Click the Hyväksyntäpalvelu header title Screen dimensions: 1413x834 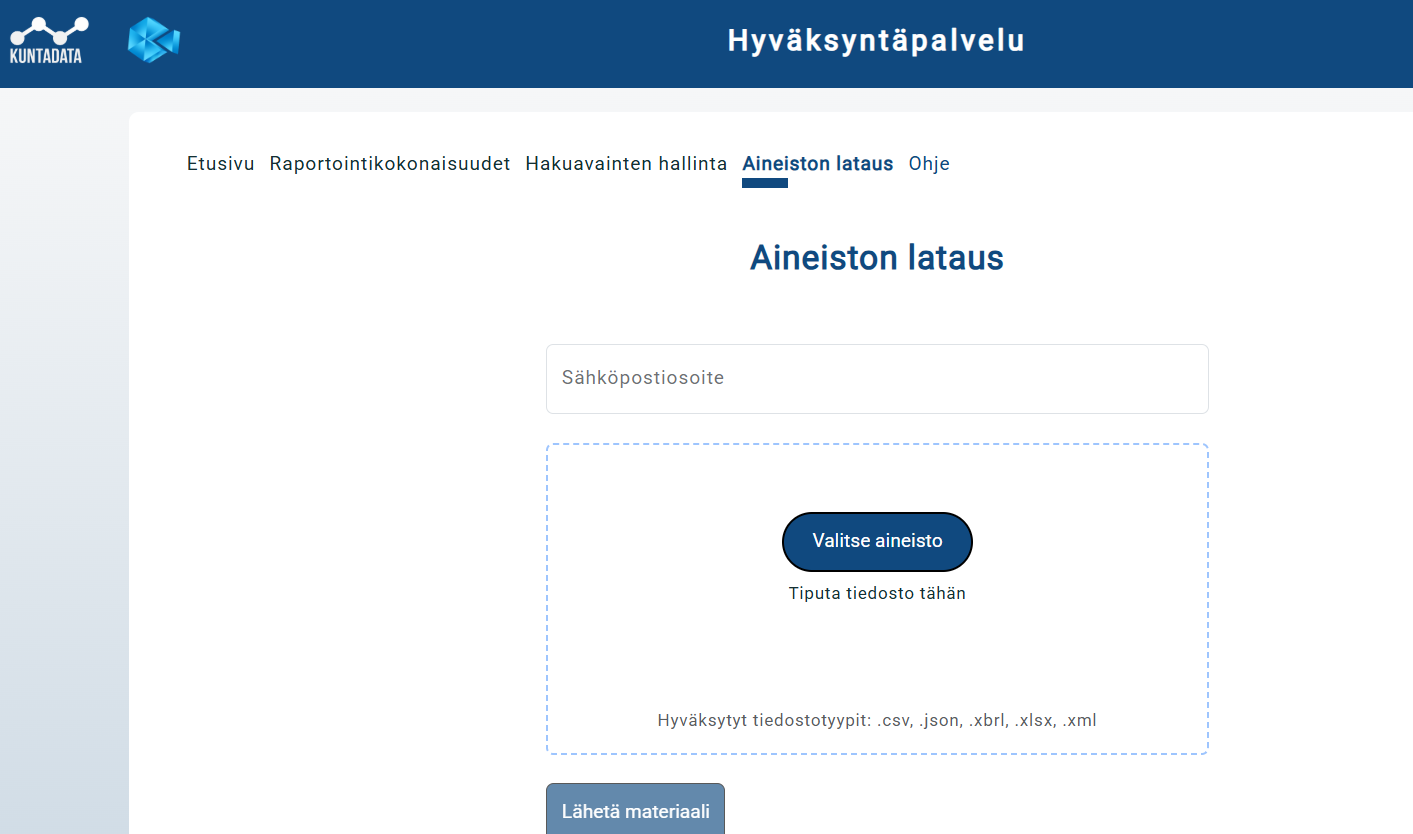point(875,41)
